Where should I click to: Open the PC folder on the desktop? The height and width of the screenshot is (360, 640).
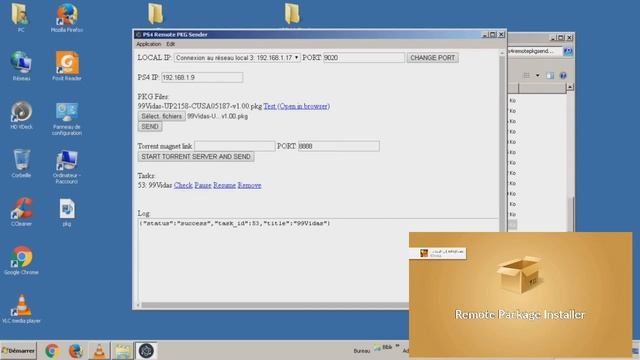pos(20,17)
